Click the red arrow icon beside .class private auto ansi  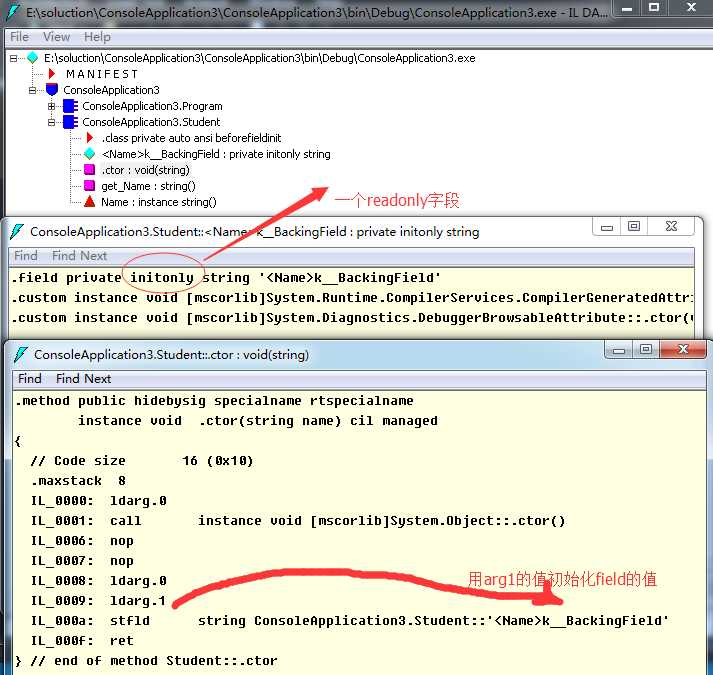[x=90, y=138]
